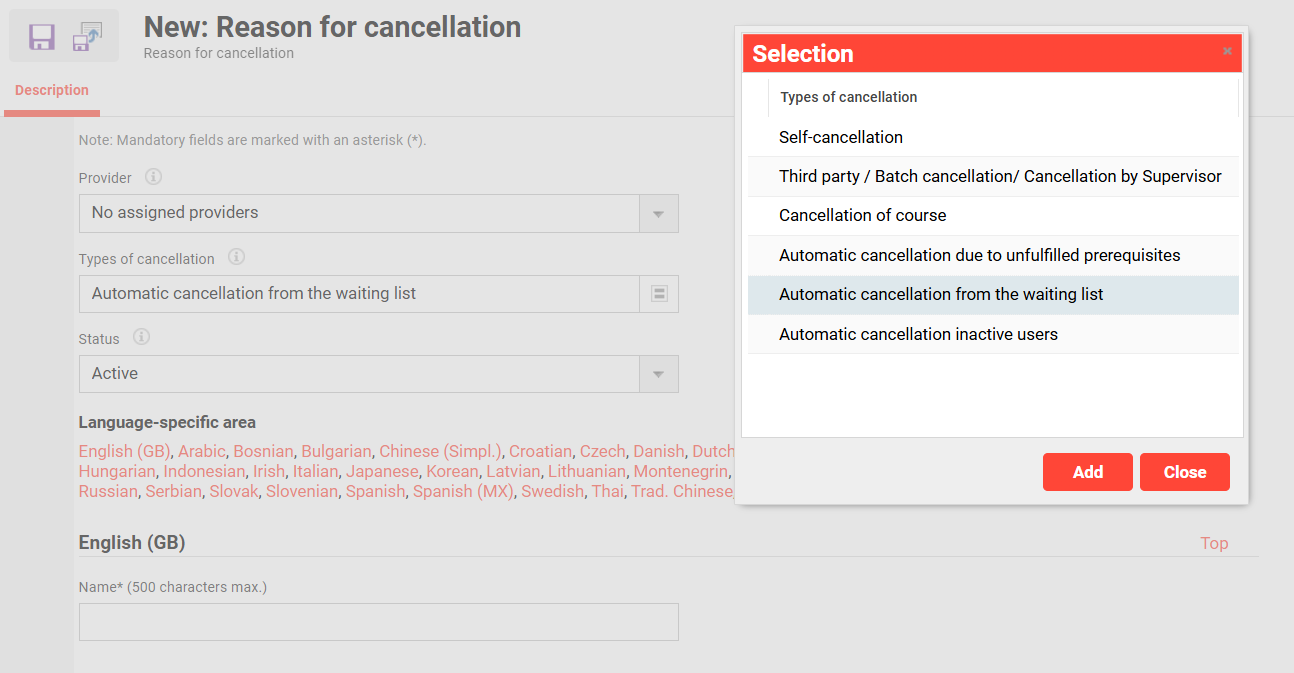Screen dimensions: 1294x673
Task: Click inside the Name input field
Action: pos(378,622)
